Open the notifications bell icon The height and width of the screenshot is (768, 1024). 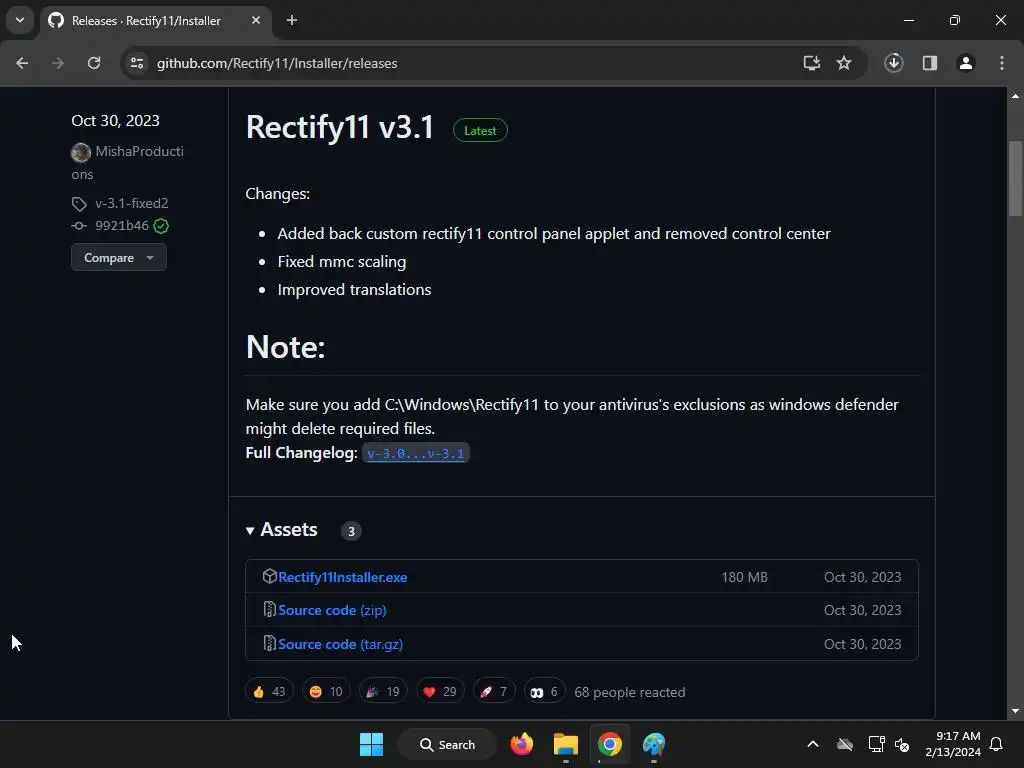click(x=997, y=744)
